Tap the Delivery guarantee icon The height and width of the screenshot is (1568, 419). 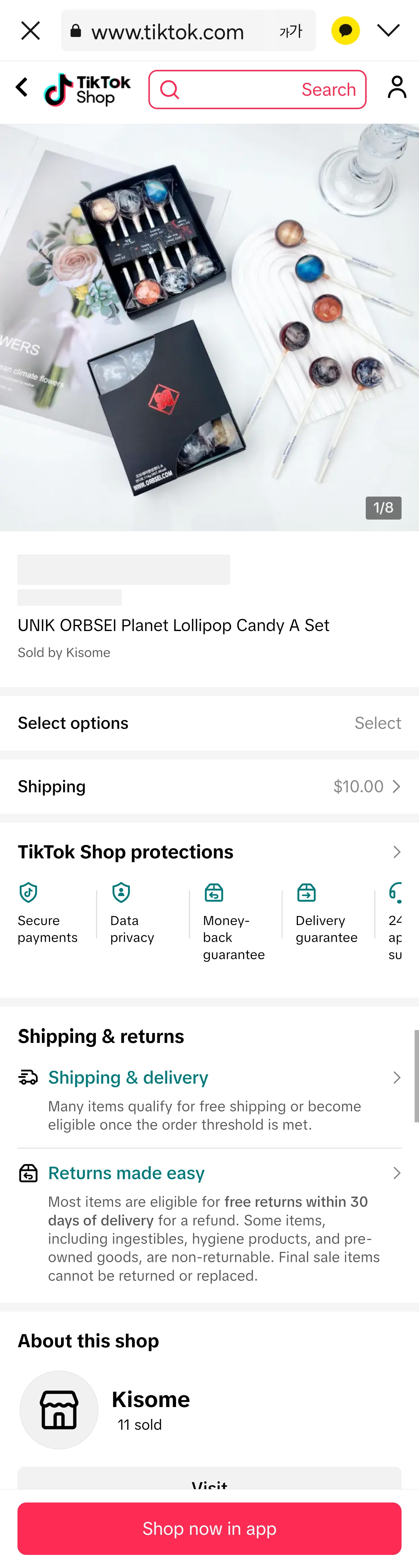[306, 892]
